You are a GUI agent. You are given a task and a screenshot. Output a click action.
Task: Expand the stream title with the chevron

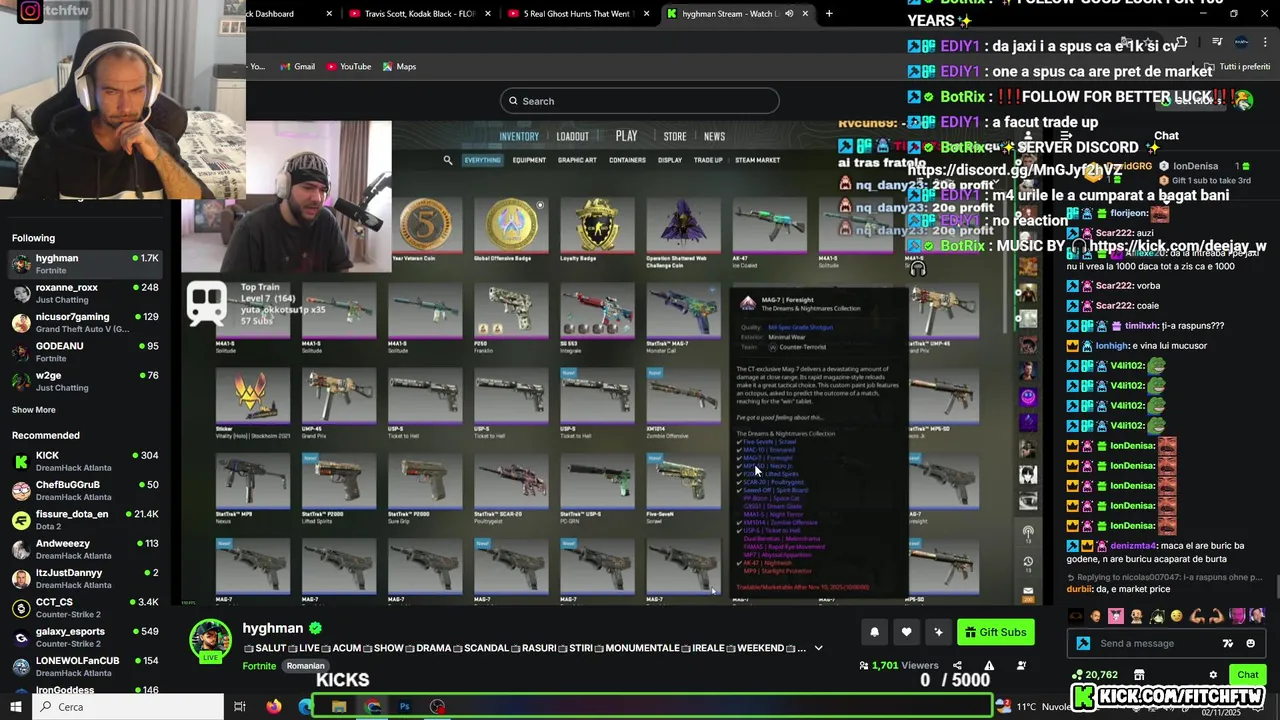pos(818,648)
